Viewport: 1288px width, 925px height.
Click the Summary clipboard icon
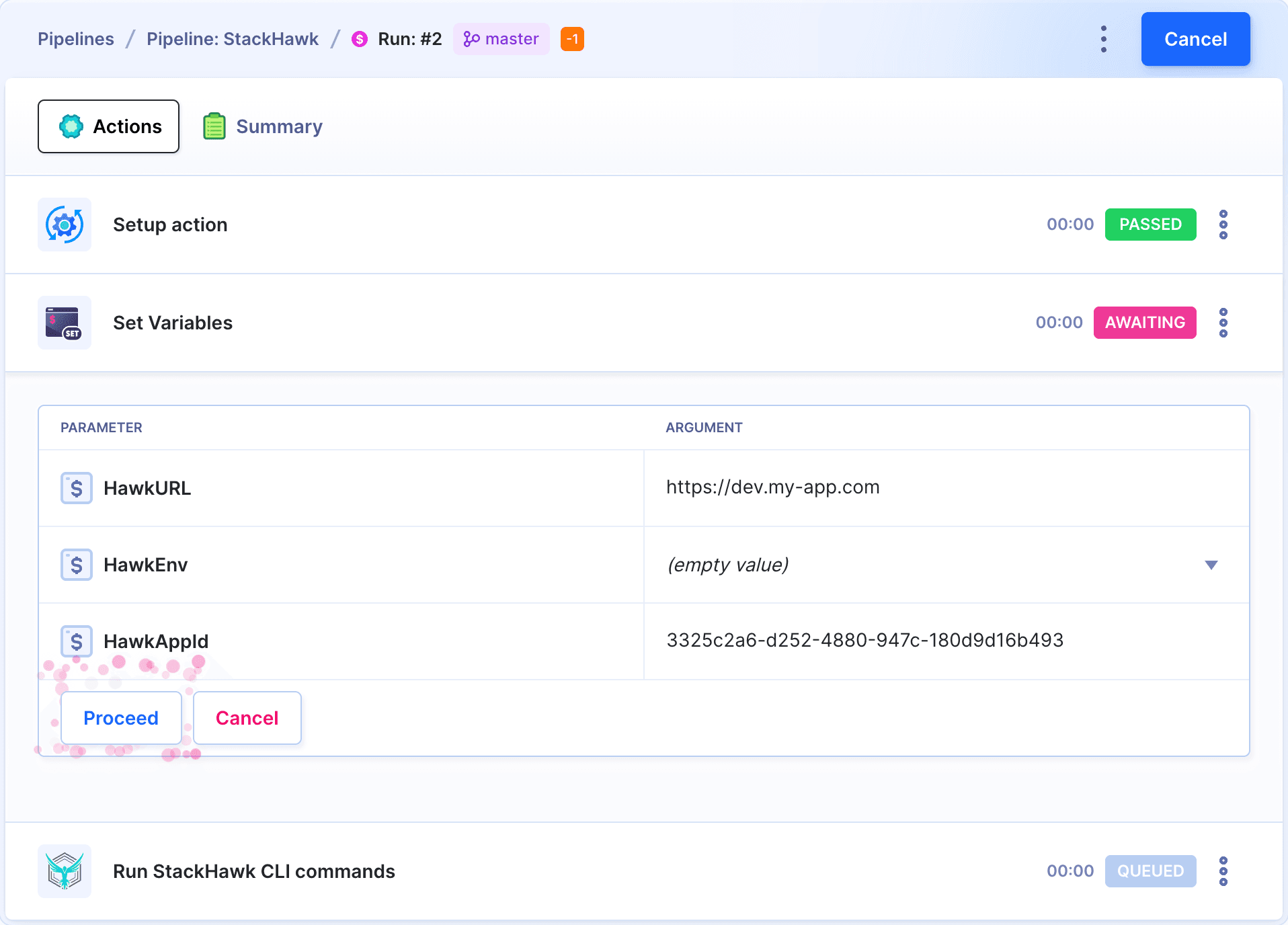[x=214, y=126]
